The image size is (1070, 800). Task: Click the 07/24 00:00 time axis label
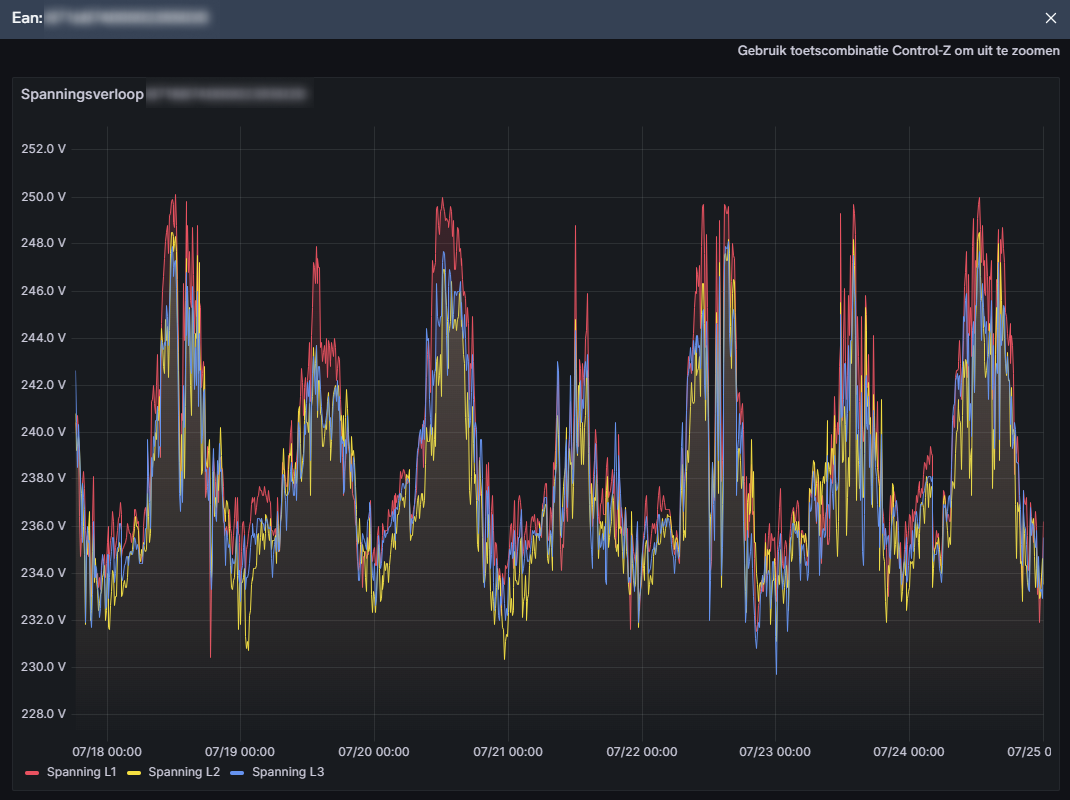pos(908,751)
